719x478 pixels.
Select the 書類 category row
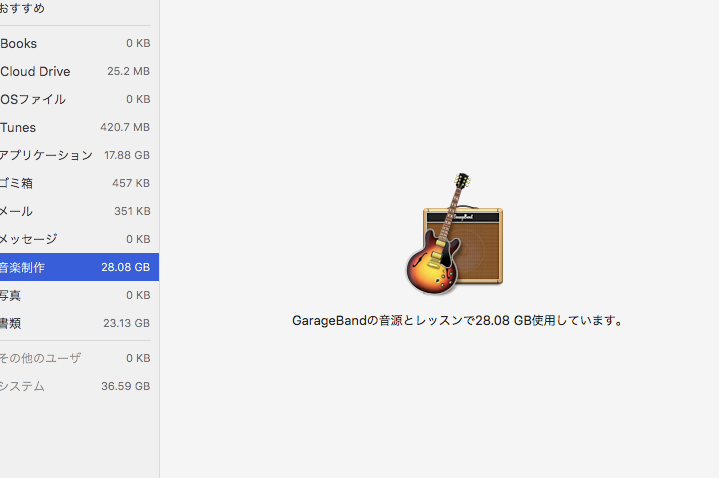pos(79,323)
